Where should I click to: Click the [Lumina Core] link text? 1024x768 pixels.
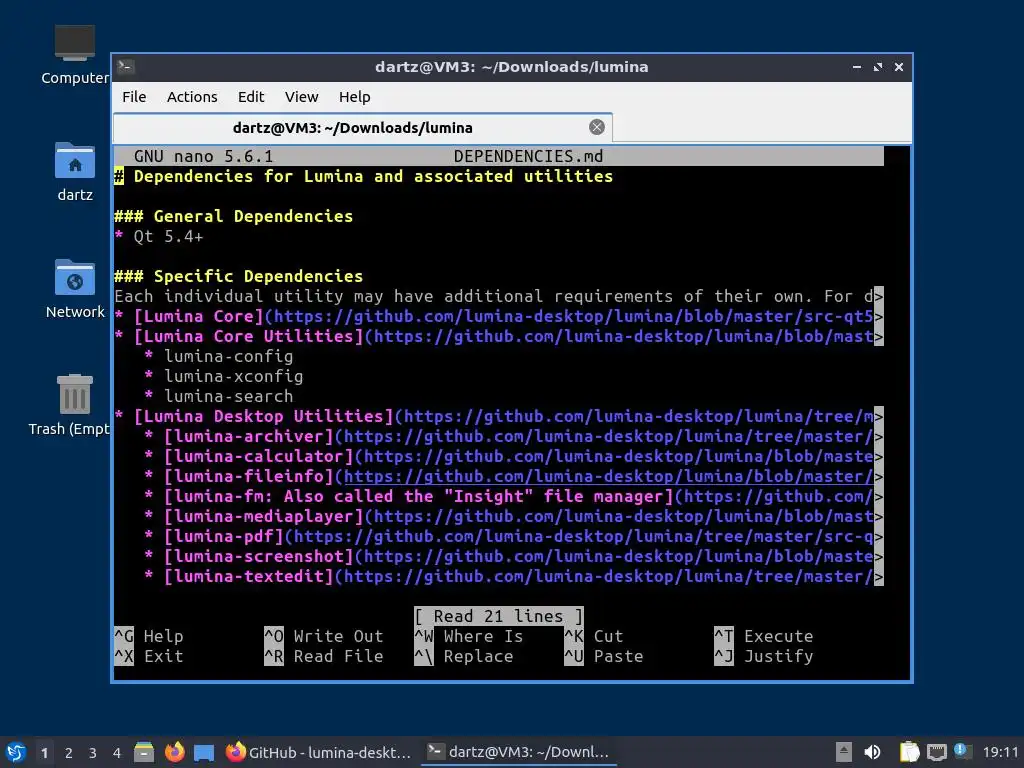tap(199, 316)
